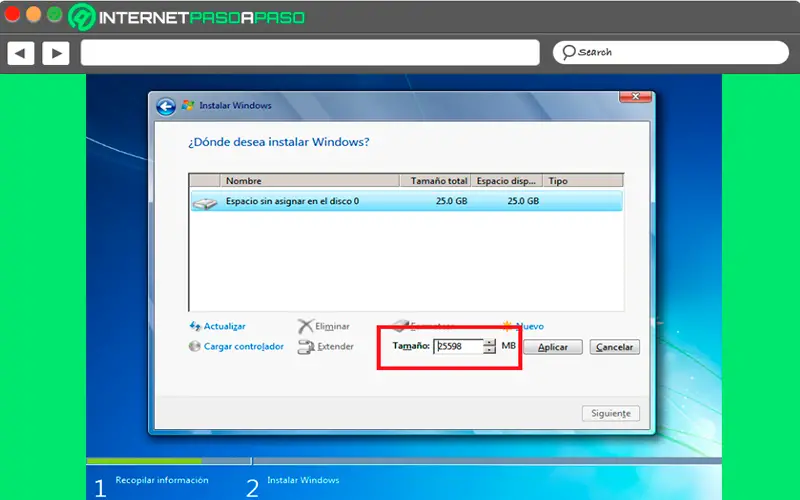
Task: Click the browser address bar
Action: click(310, 53)
